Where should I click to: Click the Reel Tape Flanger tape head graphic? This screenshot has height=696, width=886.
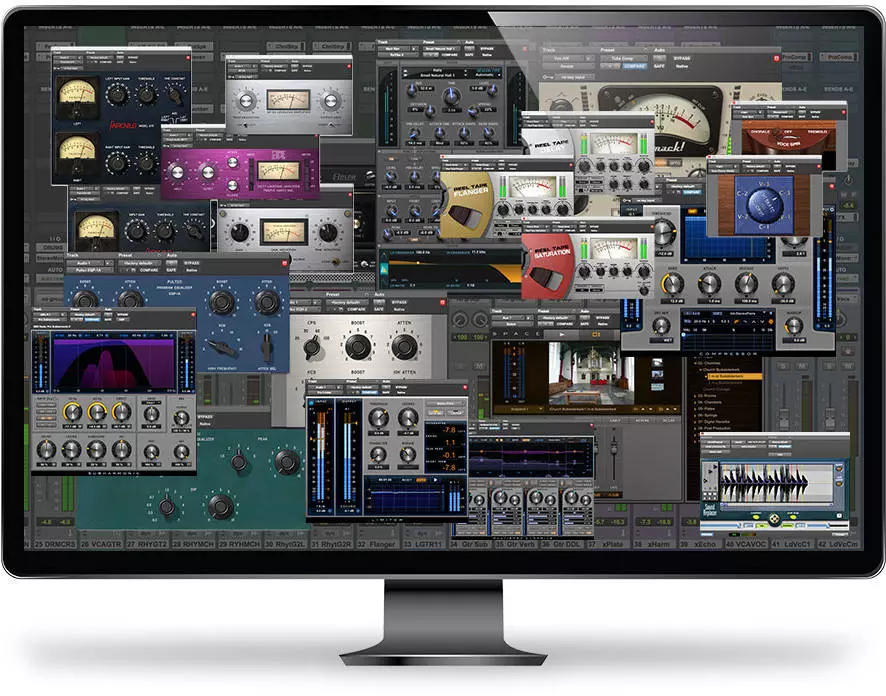(x=467, y=218)
